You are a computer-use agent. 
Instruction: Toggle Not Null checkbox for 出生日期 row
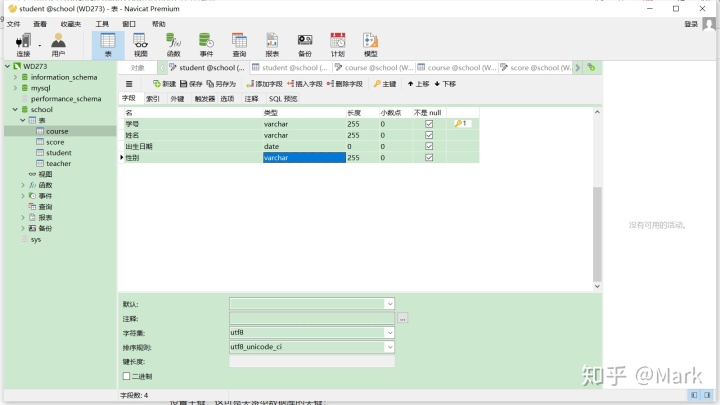(429, 146)
